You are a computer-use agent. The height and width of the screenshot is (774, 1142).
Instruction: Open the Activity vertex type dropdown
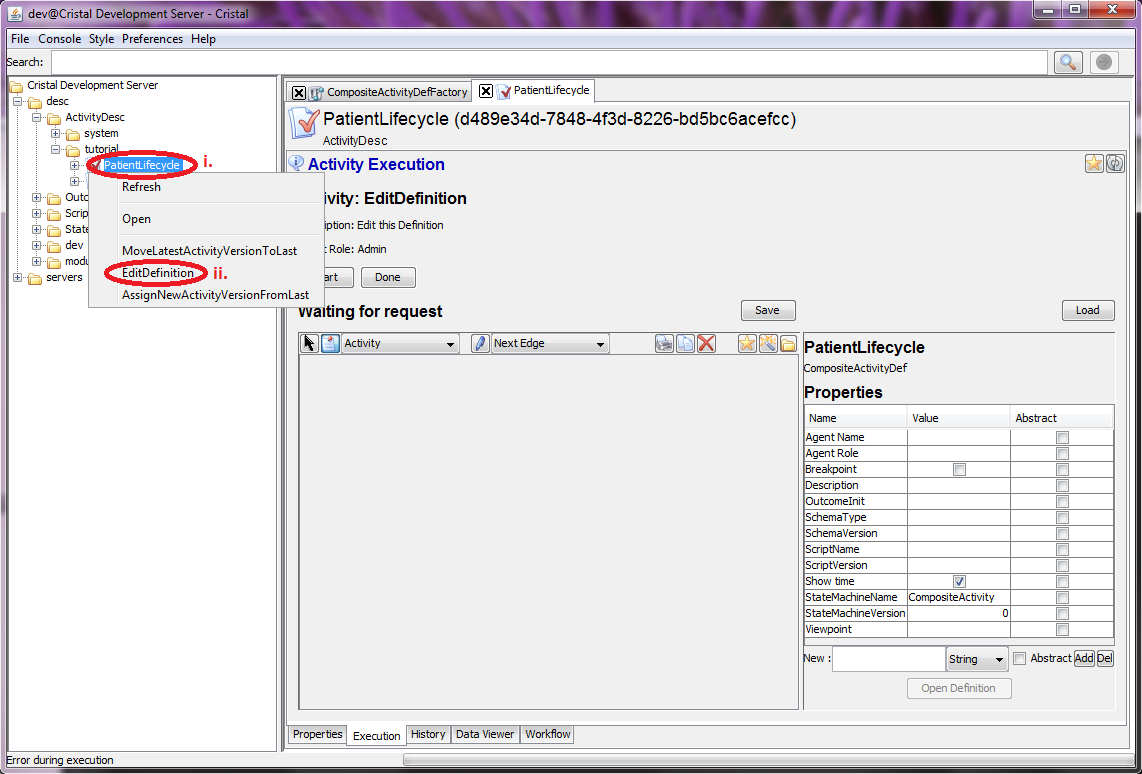pyautogui.click(x=399, y=343)
